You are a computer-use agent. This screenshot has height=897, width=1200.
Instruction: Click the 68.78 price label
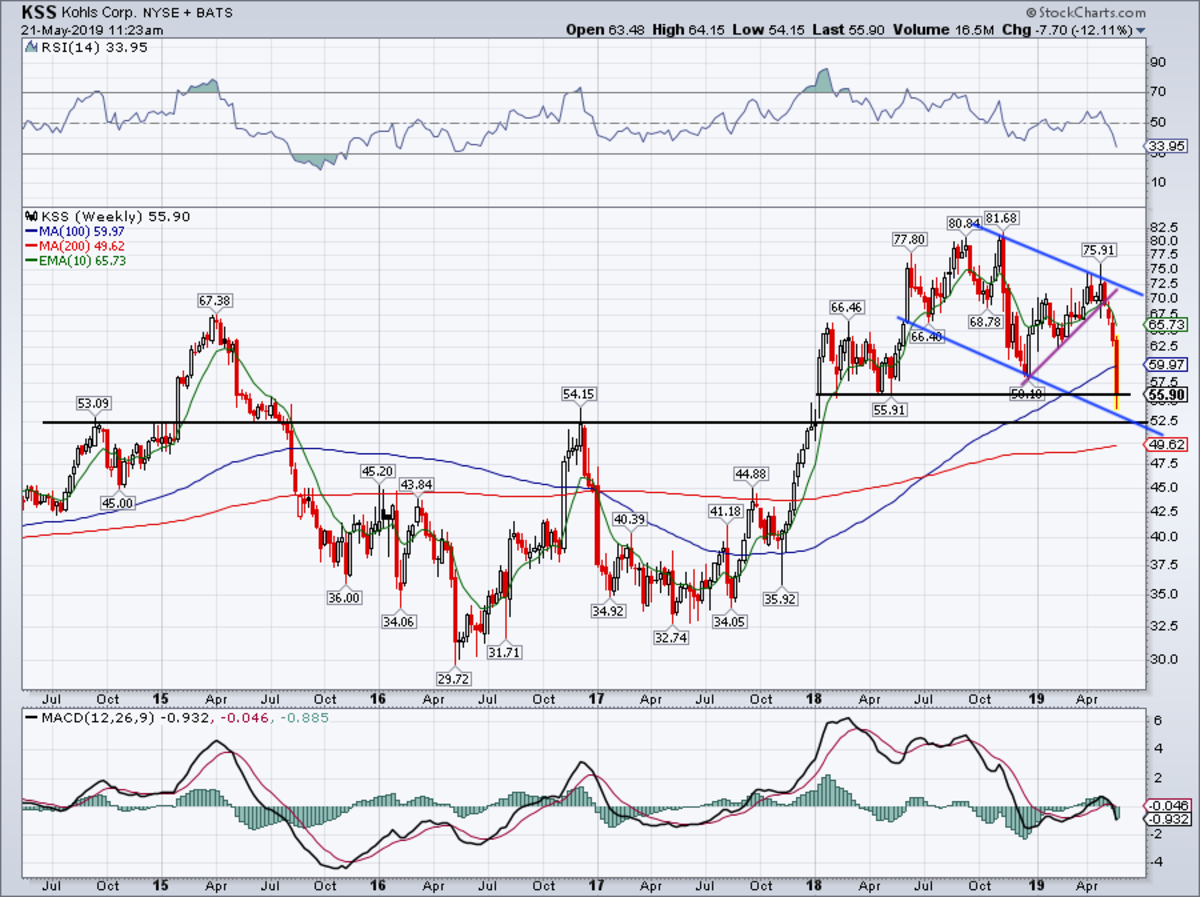[x=985, y=320]
